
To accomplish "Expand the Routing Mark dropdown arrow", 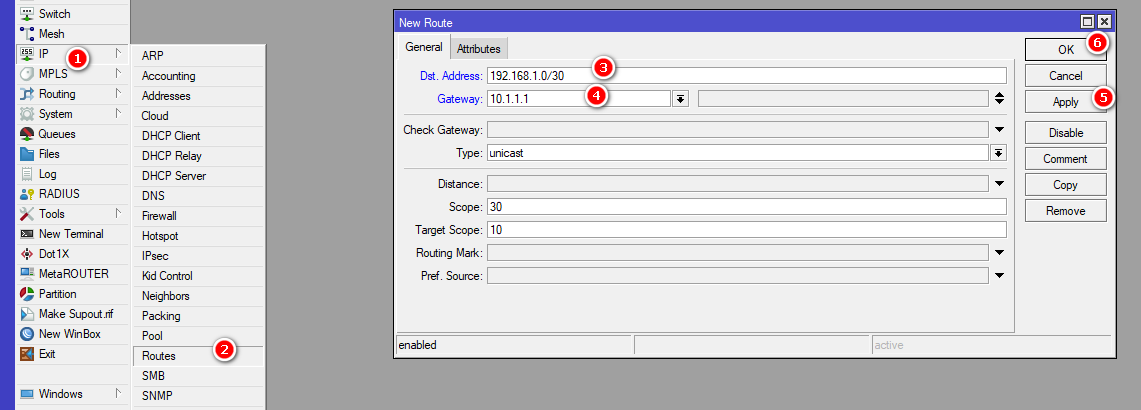I will click(x=998, y=253).
